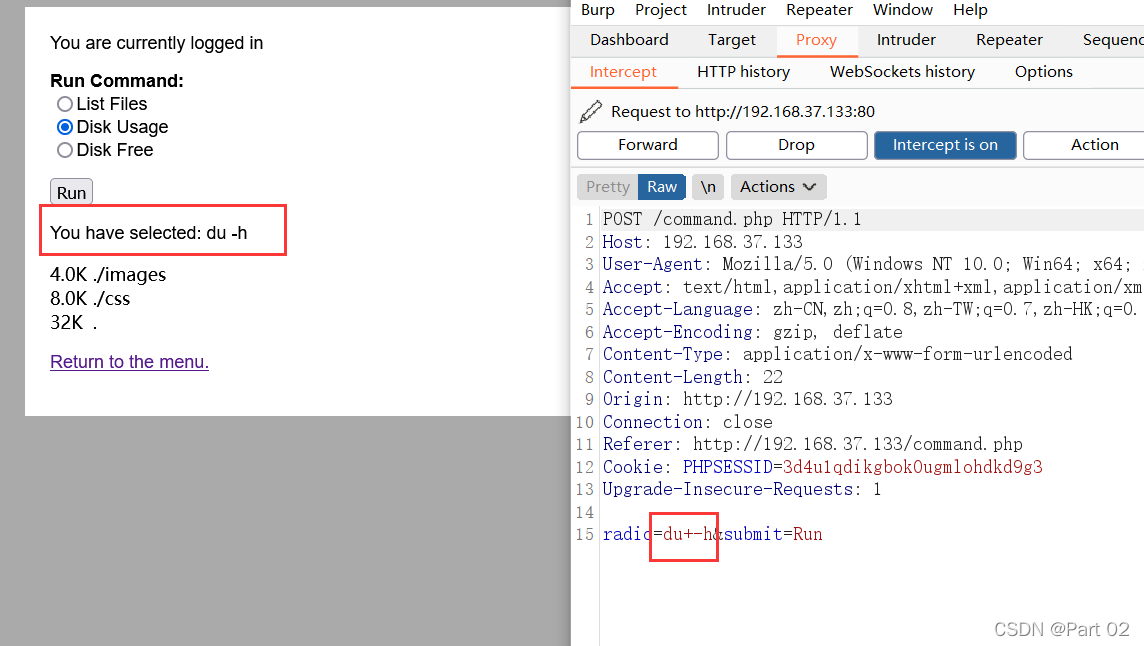1144x646 pixels.
Task: Follow the Return to the menu link
Action: click(x=129, y=362)
